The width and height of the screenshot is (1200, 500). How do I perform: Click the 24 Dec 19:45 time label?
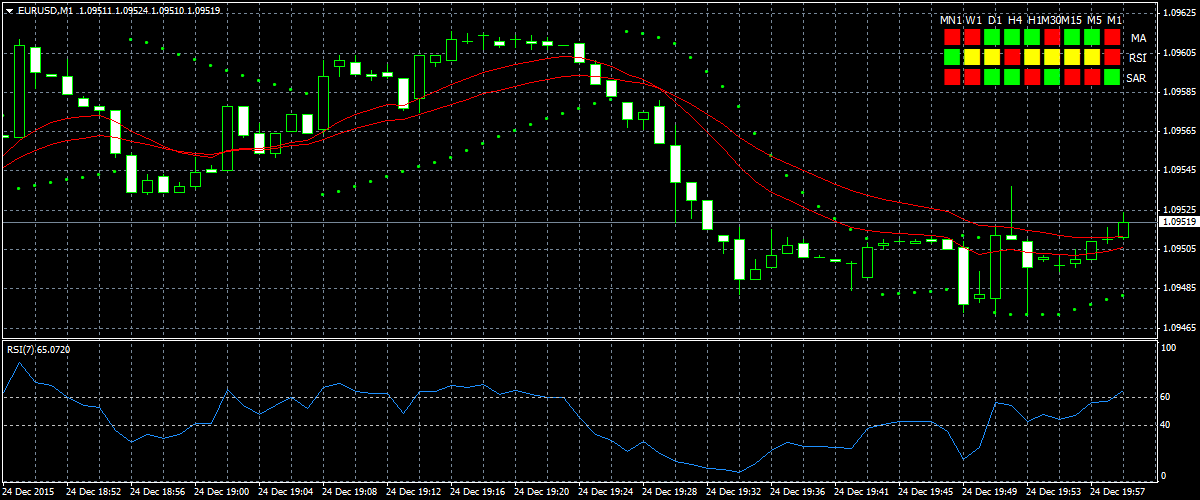pos(926,492)
